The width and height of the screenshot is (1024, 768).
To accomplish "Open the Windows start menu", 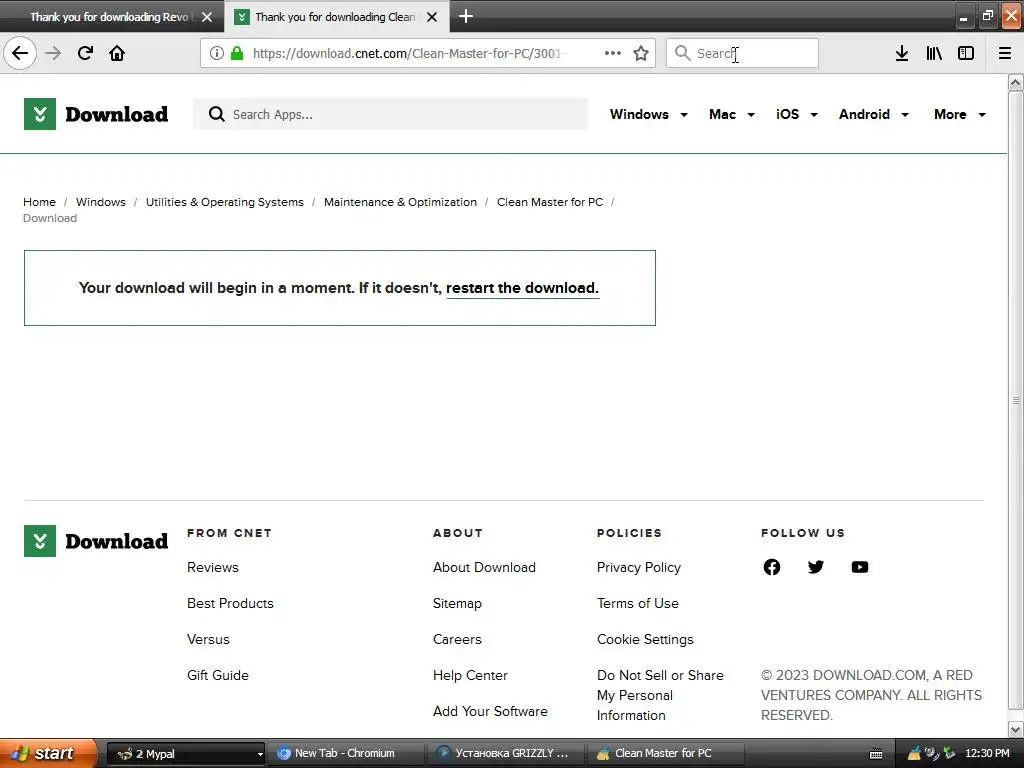I will tap(48, 753).
